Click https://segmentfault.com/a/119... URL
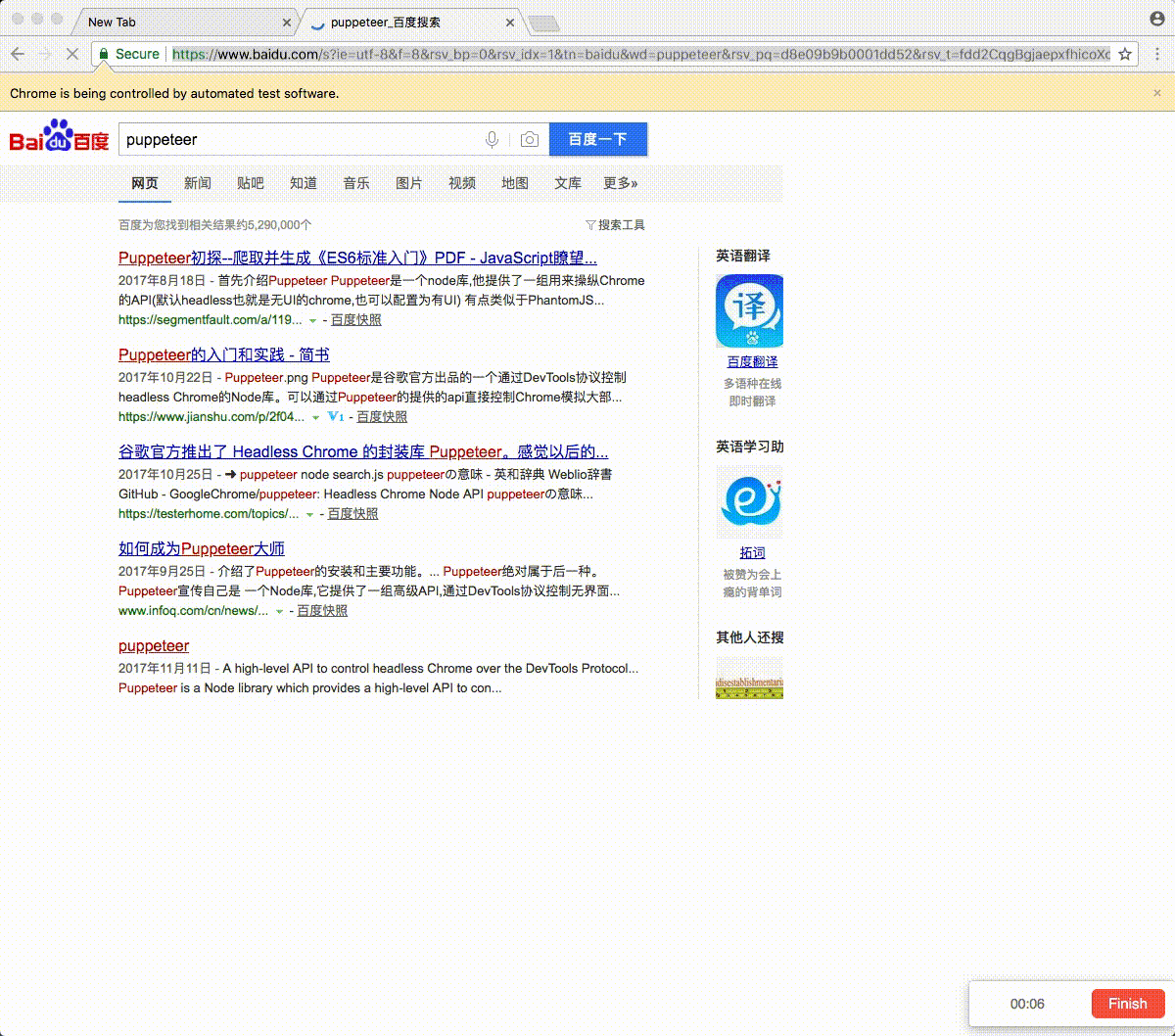The width and height of the screenshot is (1175, 1036). [x=210, y=320]
